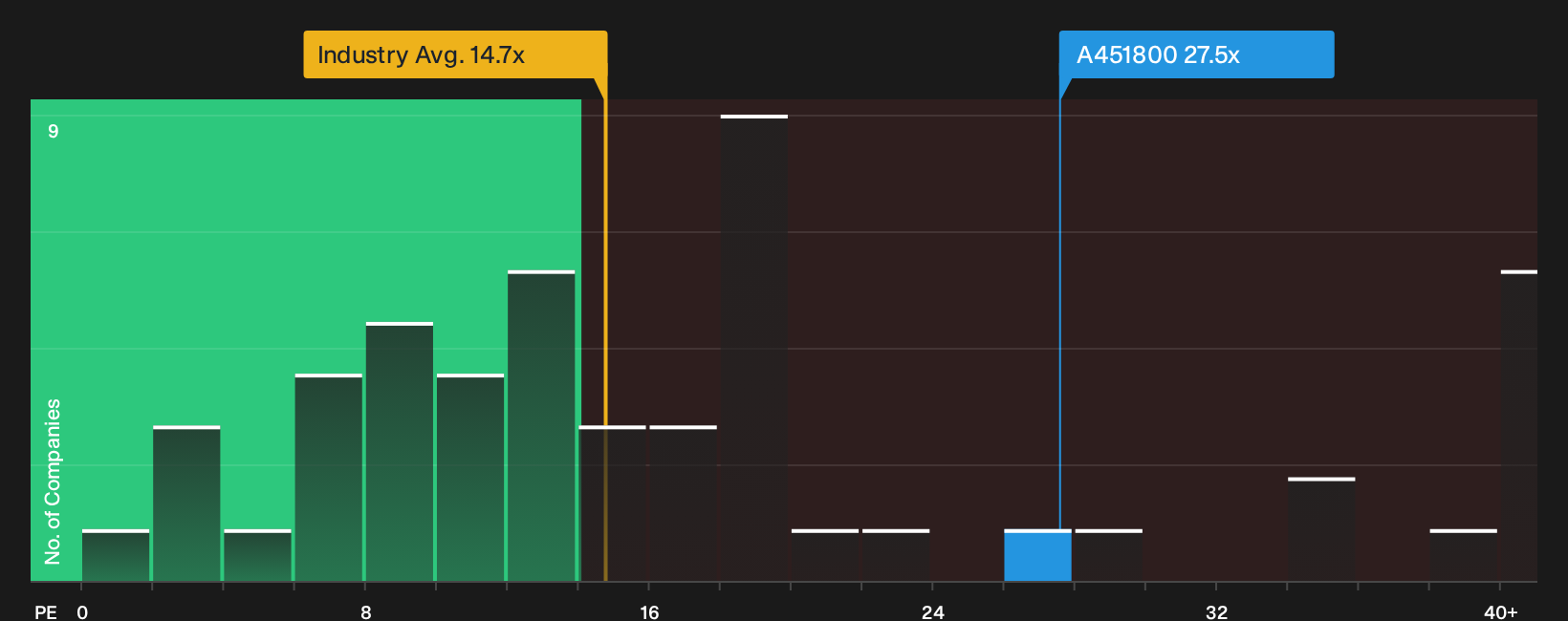Click the bar just left of PE 40
This screenshot has width=1568, height=621.
coord(1464,555)
